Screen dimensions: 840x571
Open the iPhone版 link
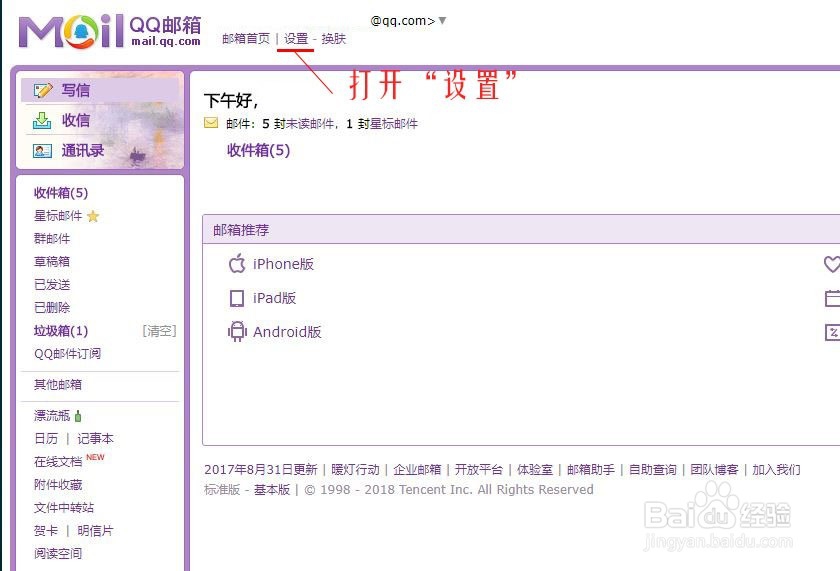(283, 264)
